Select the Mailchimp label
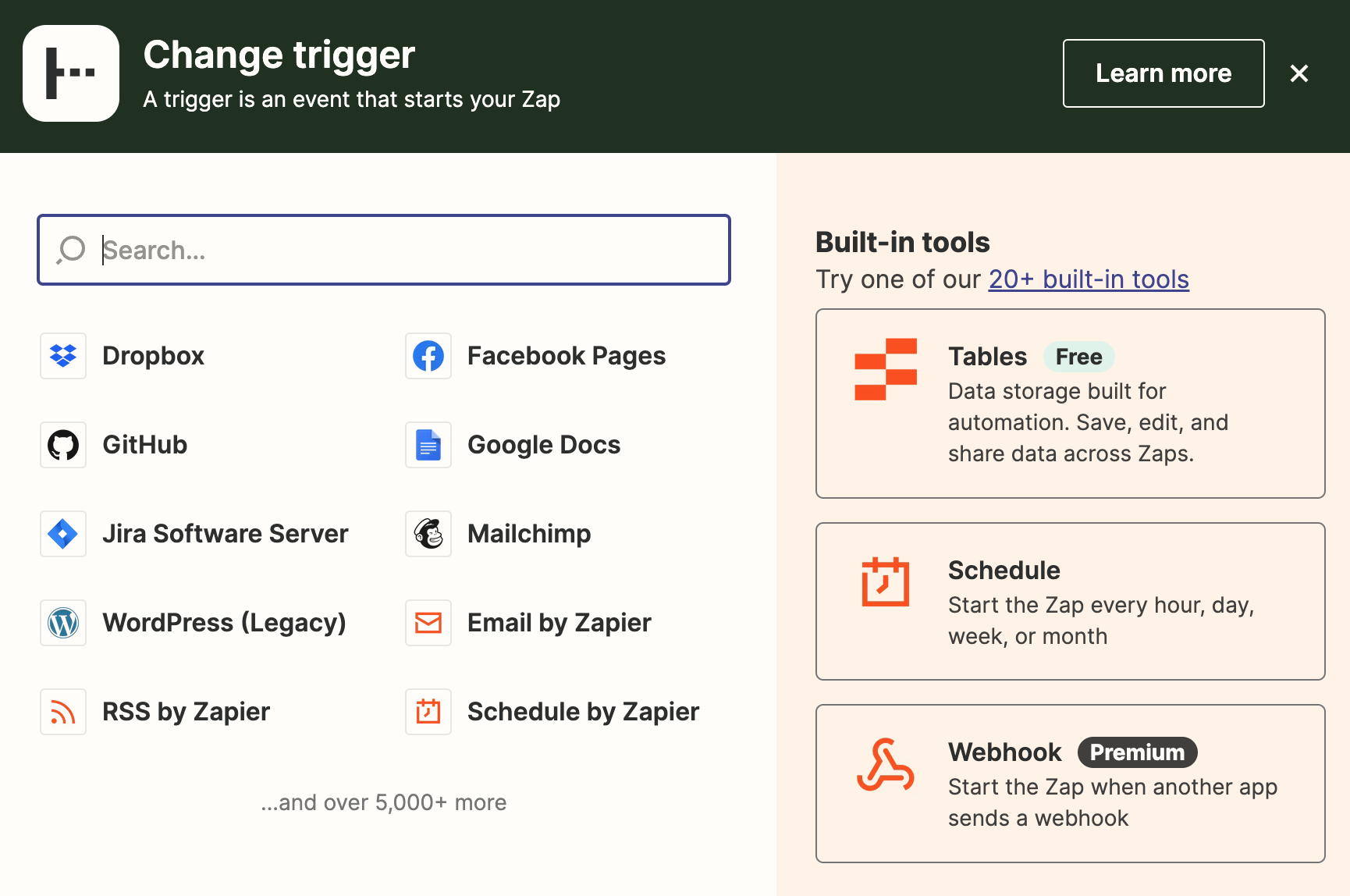 click(x=529, y=534)
